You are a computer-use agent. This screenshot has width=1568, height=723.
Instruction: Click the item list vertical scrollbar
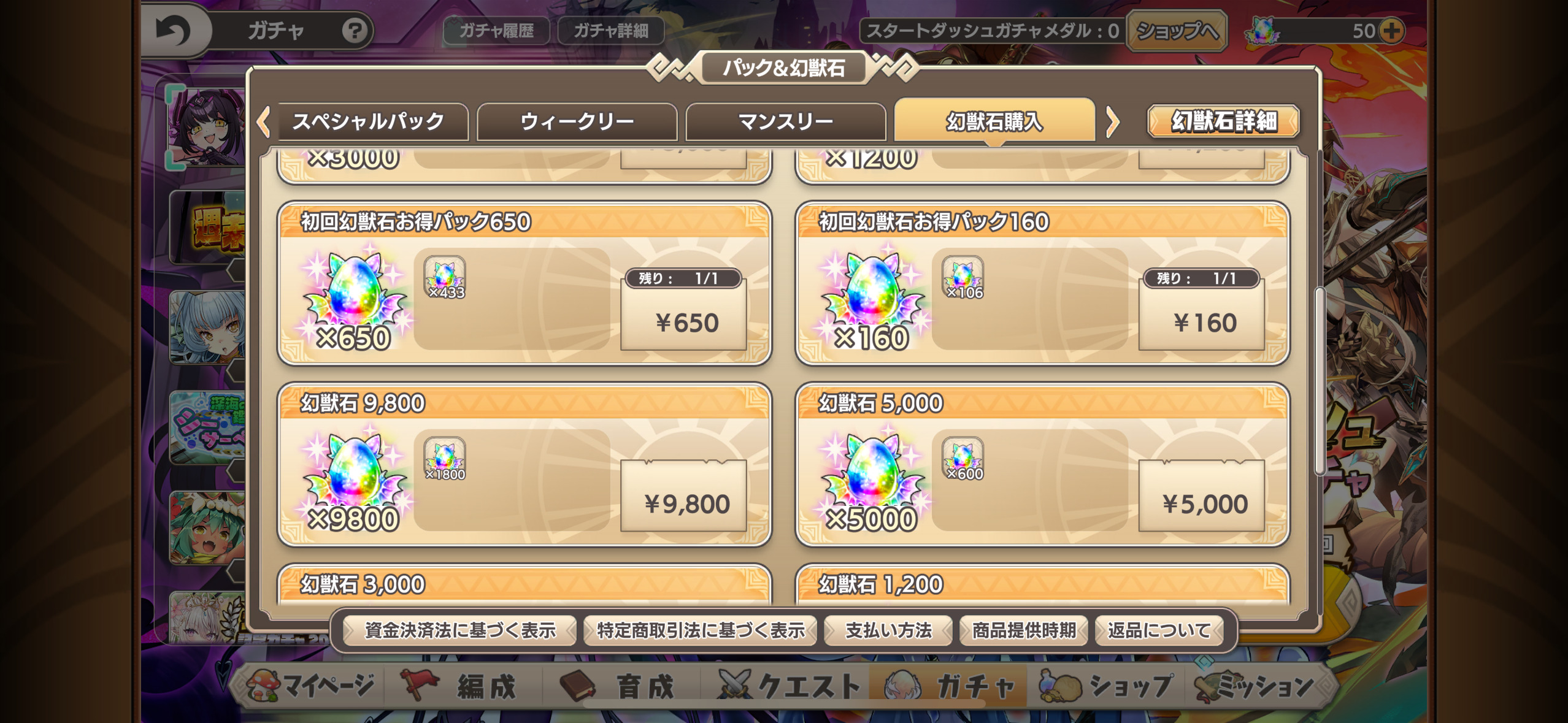[x=1319, y=380]
